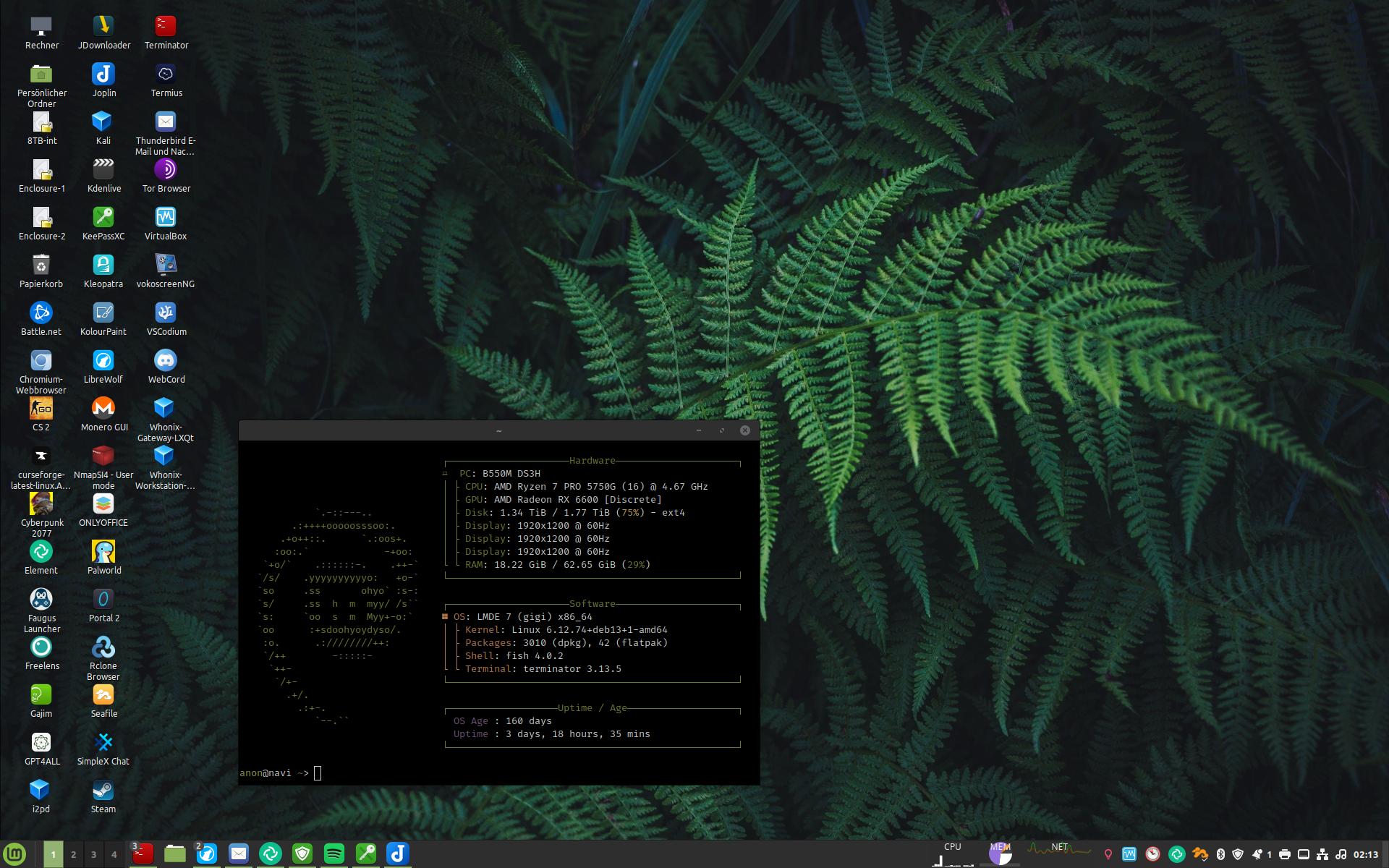The image size is (1389, 868).
Task: Open the sound volume applet
Action: [1341, 854]
